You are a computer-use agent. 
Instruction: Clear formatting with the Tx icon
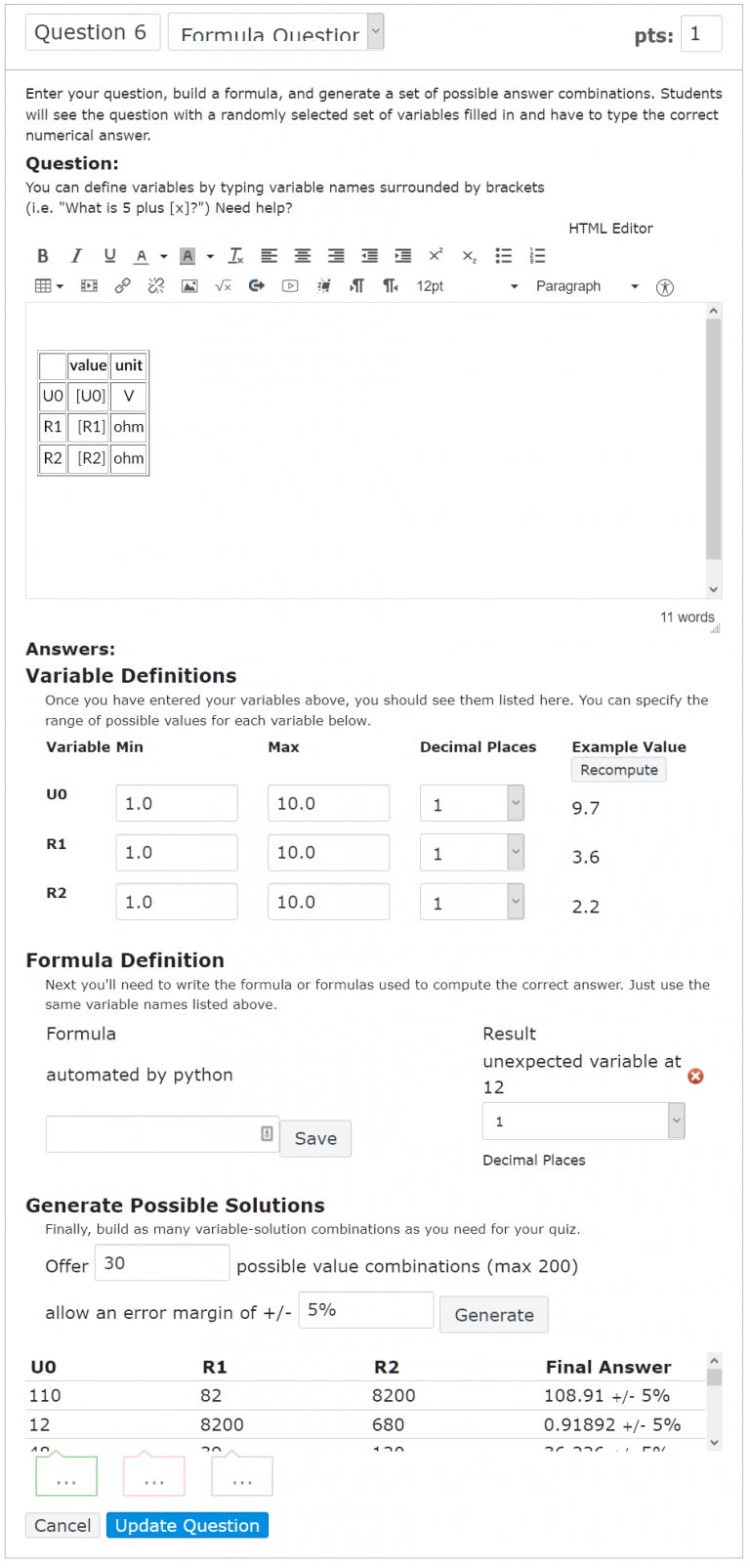[x=235, y=256]
